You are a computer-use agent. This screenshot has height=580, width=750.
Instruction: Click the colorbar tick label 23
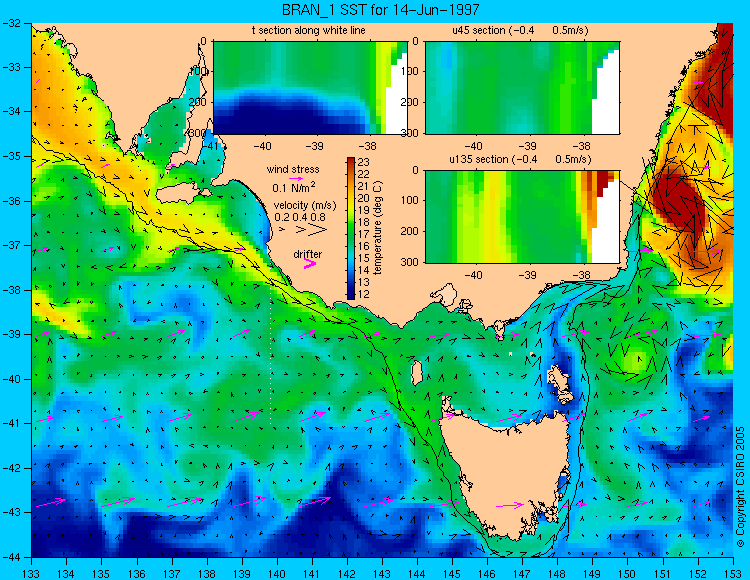tap(364, 163)
